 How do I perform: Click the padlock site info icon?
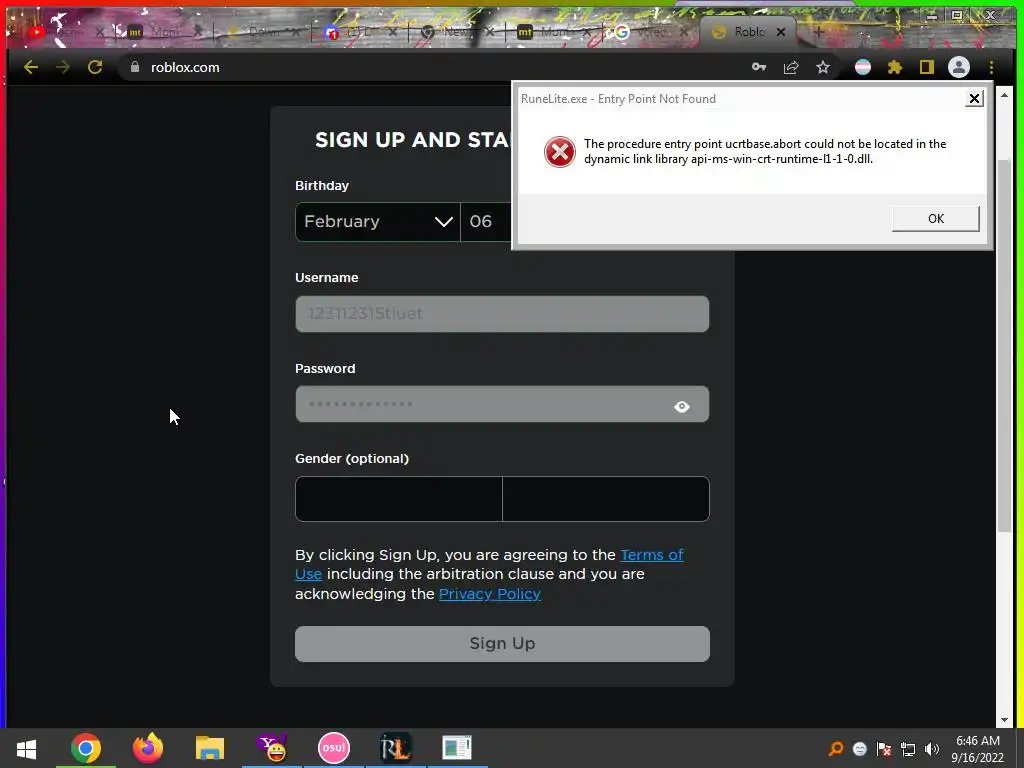135,67
